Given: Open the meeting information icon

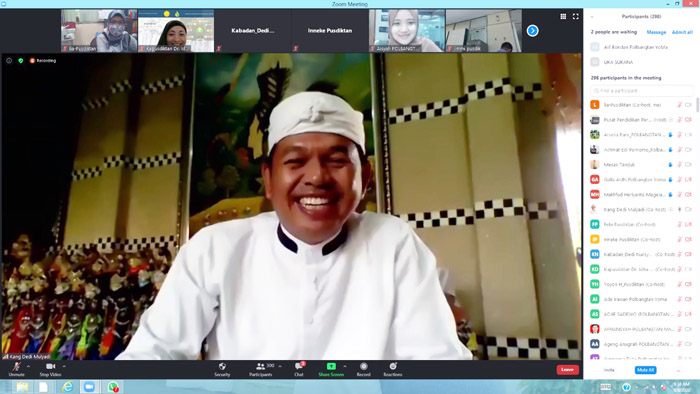Looking at the screenshot, I should [9, 60].
